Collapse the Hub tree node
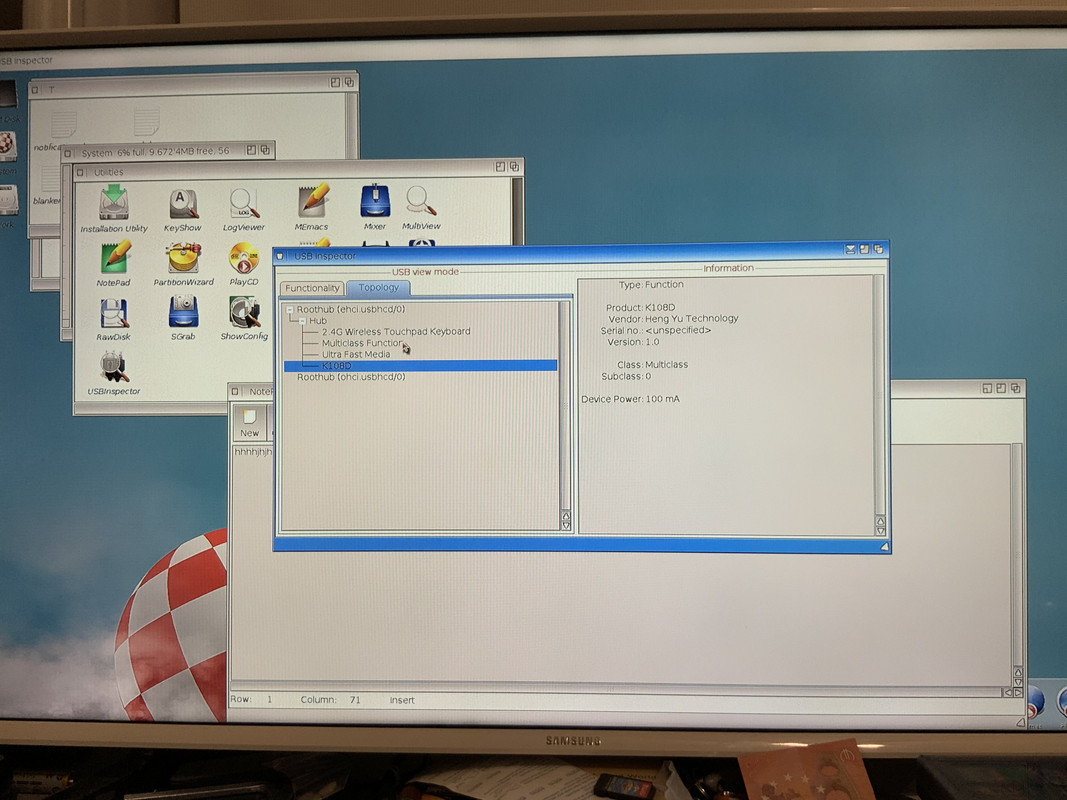The width and height of the screenshot is (1067, 800). tap(302, 320)
